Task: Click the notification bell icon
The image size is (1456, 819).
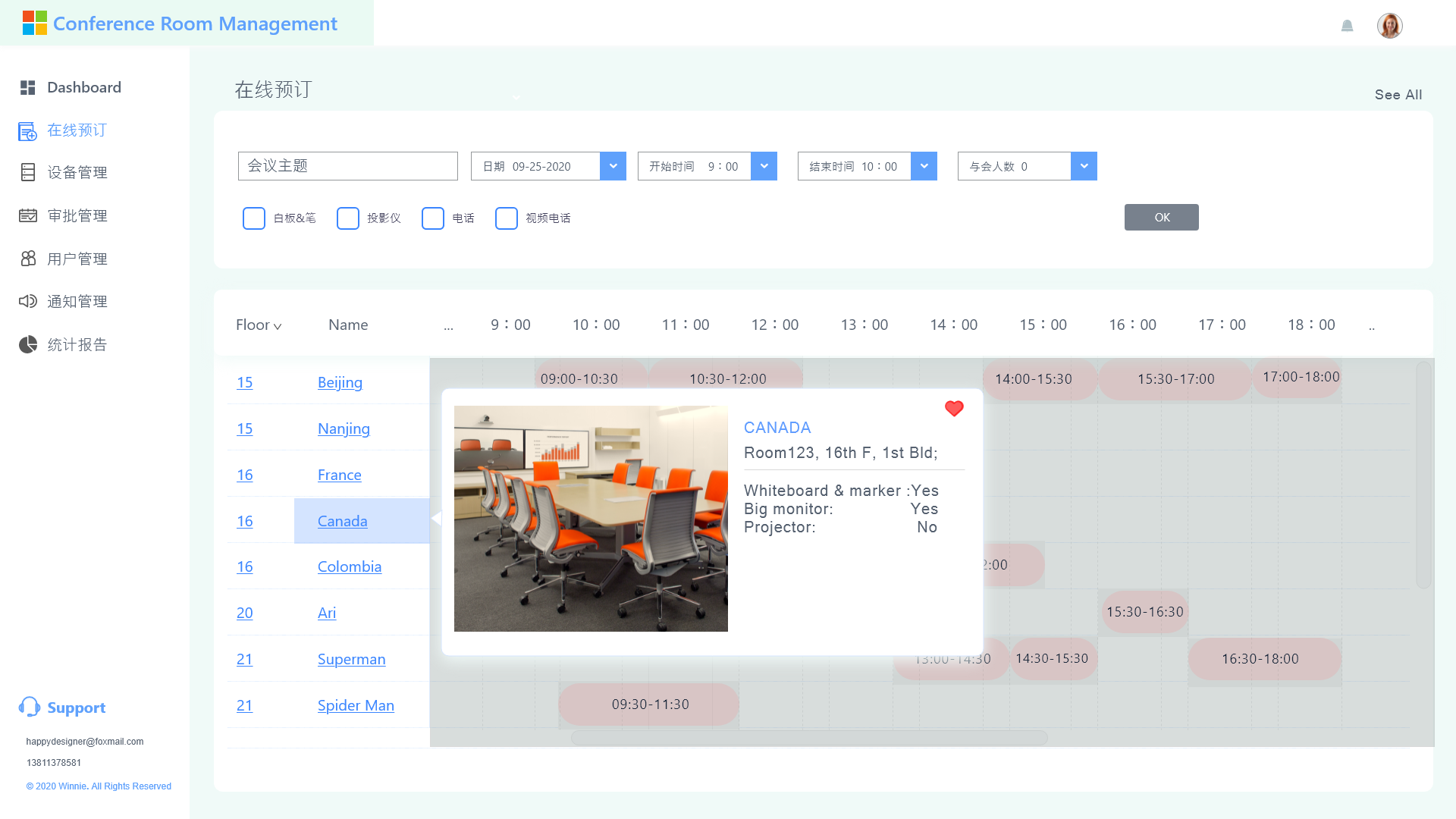Action: [1347, 26]
